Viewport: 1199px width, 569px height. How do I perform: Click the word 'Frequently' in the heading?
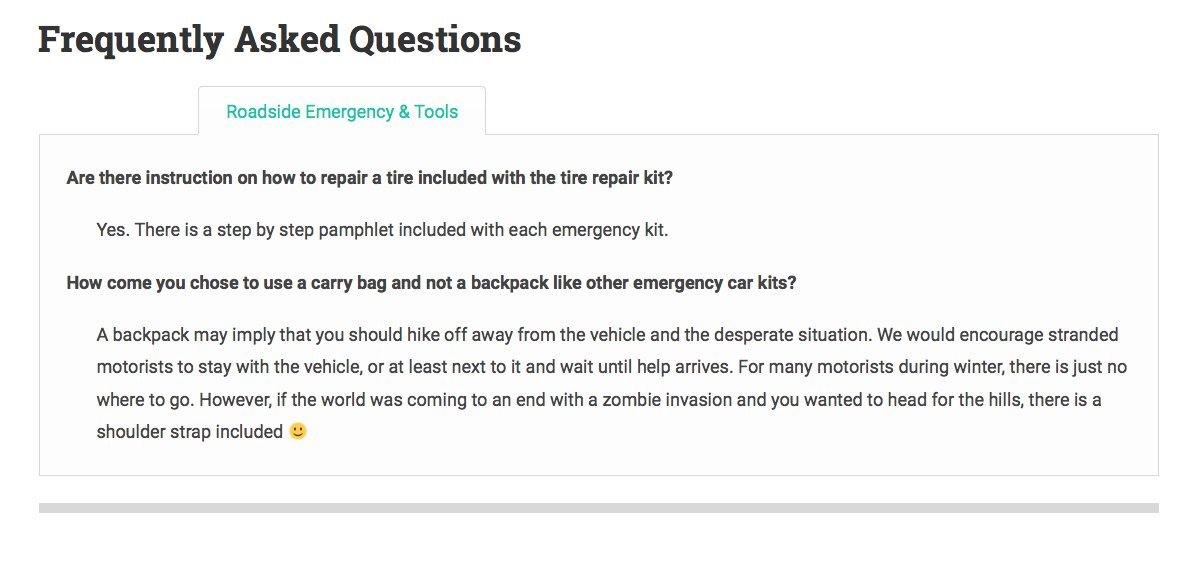[x=130, y=40]
